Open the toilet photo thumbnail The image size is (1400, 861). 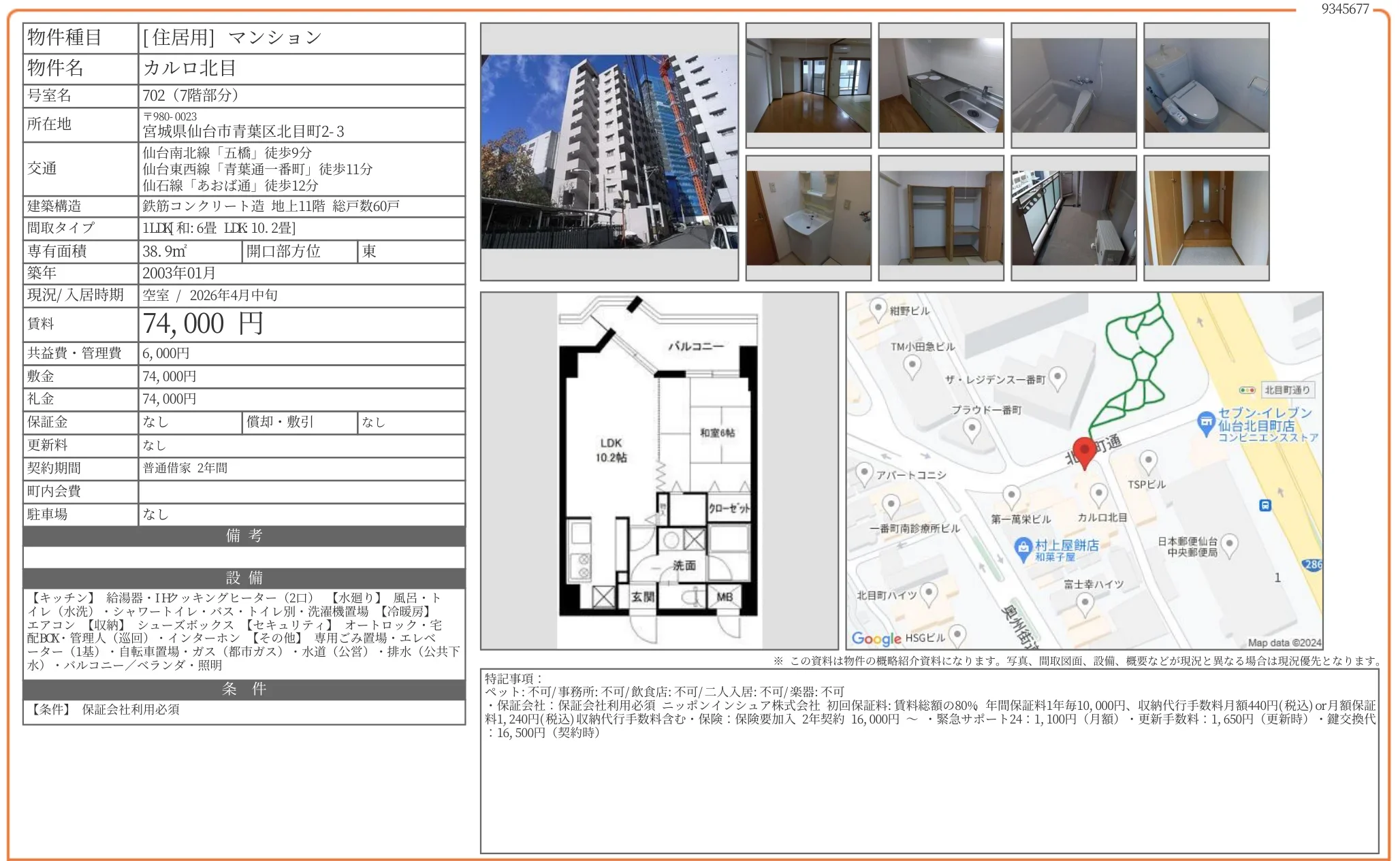(1206, 85)
